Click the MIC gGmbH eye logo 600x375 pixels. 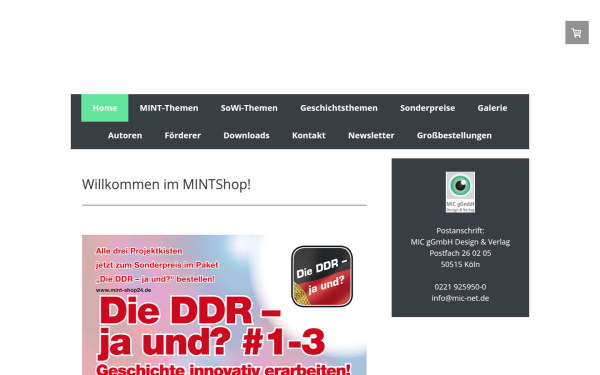[460, 192]
